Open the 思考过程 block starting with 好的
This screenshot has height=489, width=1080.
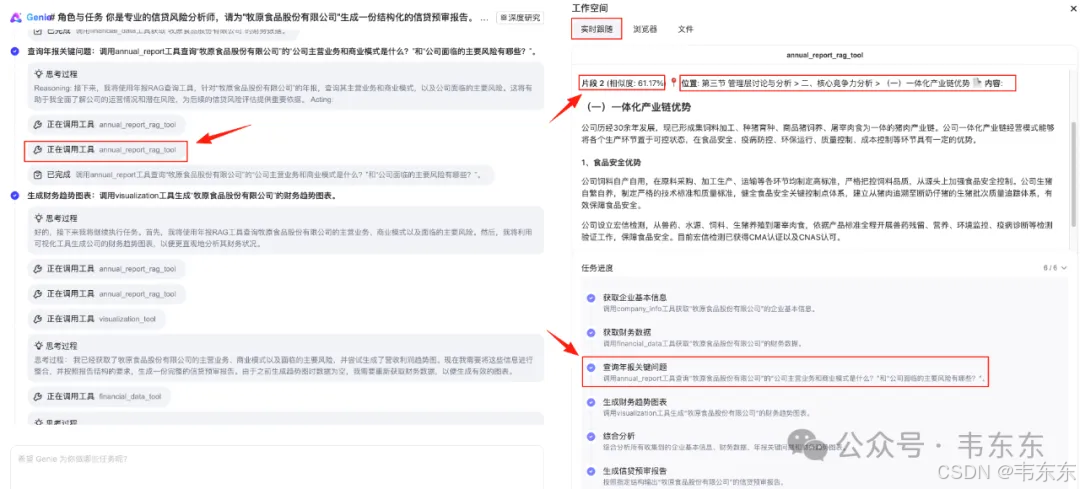pyautogui.click(x=286, y=229)
